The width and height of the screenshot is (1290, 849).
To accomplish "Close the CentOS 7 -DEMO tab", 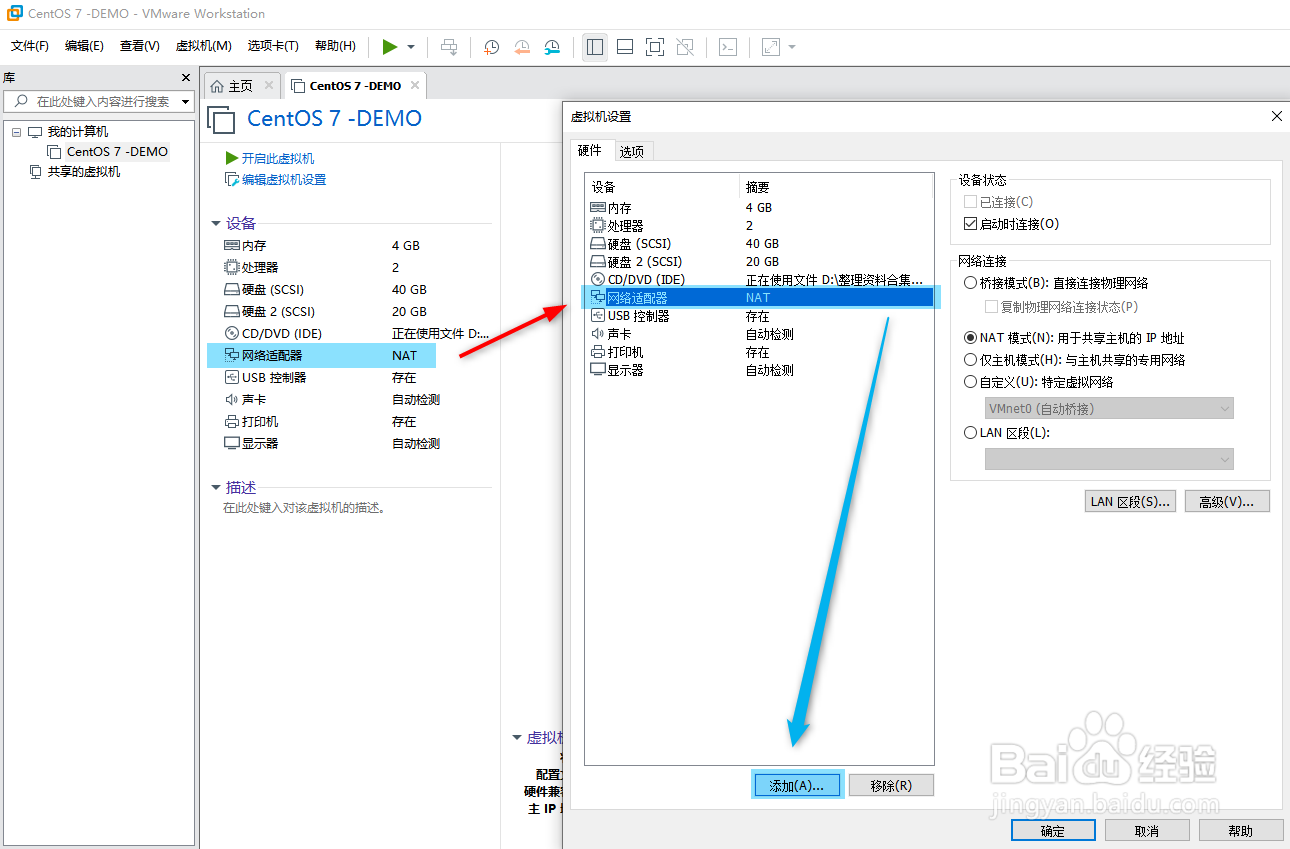I will click(415, 86).
